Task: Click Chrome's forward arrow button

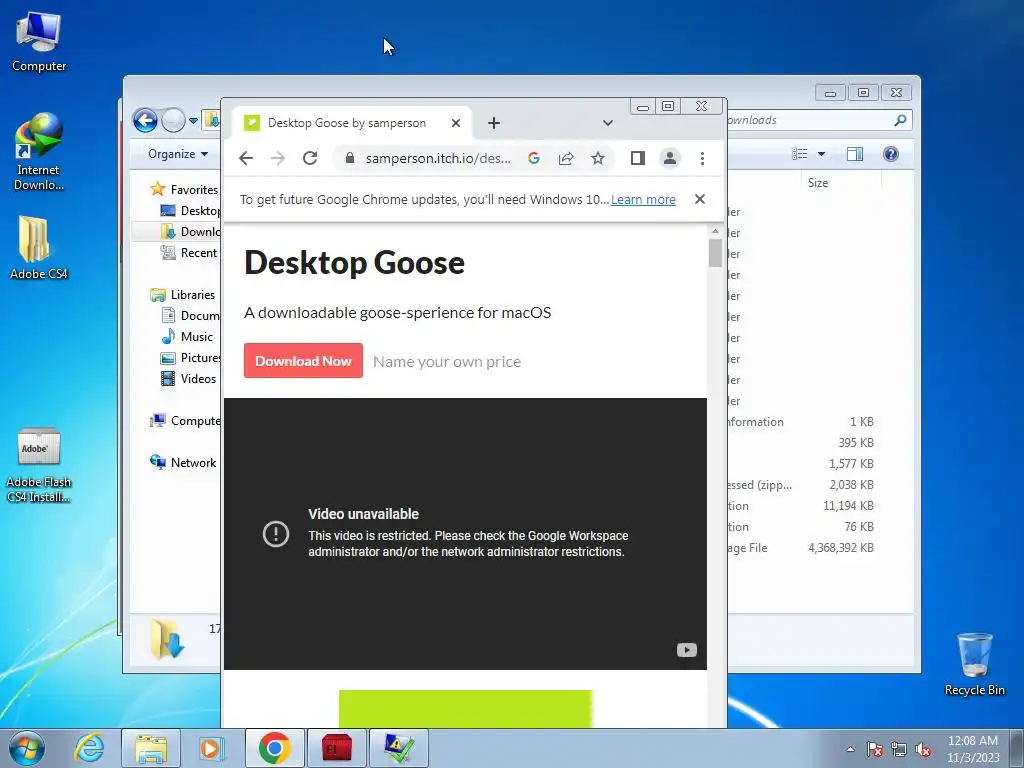Action: pos(278,158)
